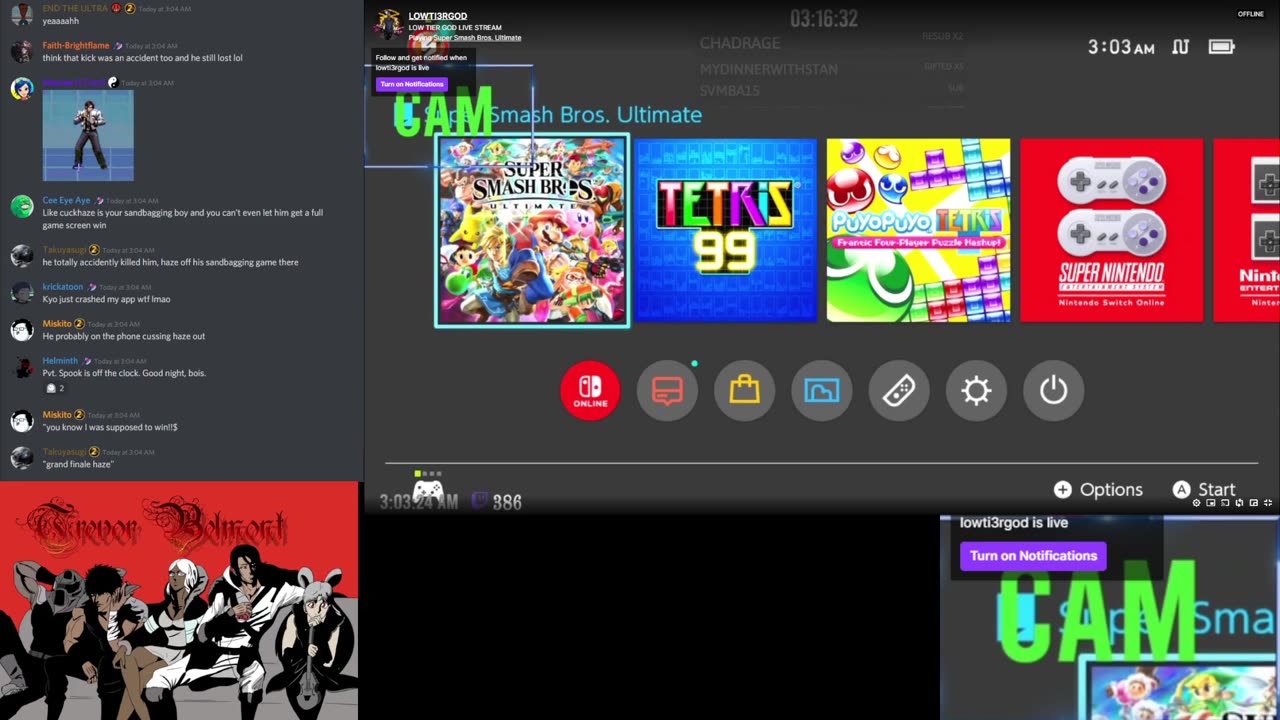The height and width of the screenshot is (720, 1280).
Task: Click the 'yeaaaahh' message in Discord
Action: [61, 21]
